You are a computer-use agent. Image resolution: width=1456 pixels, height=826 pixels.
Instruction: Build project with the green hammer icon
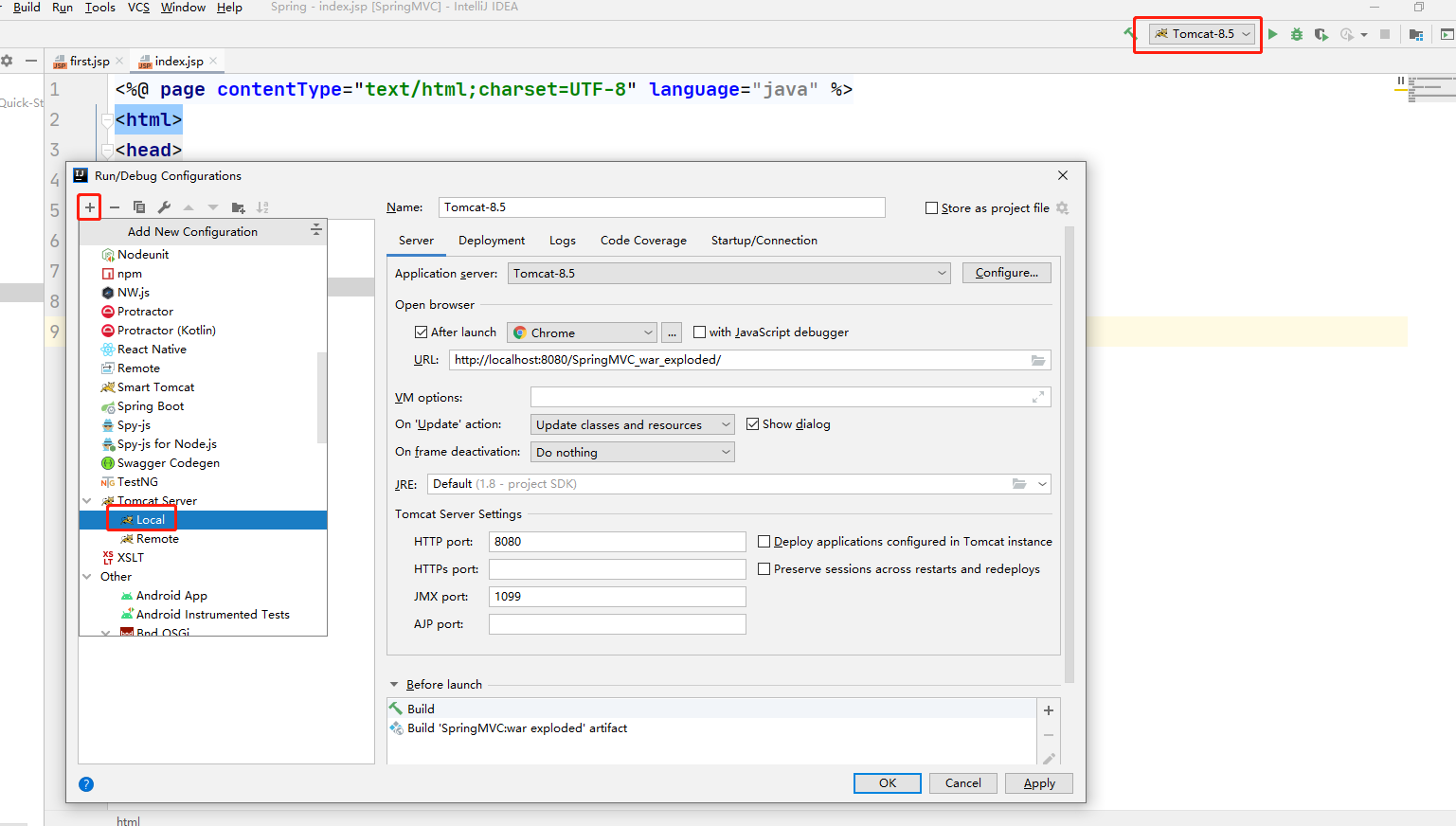1129,34
